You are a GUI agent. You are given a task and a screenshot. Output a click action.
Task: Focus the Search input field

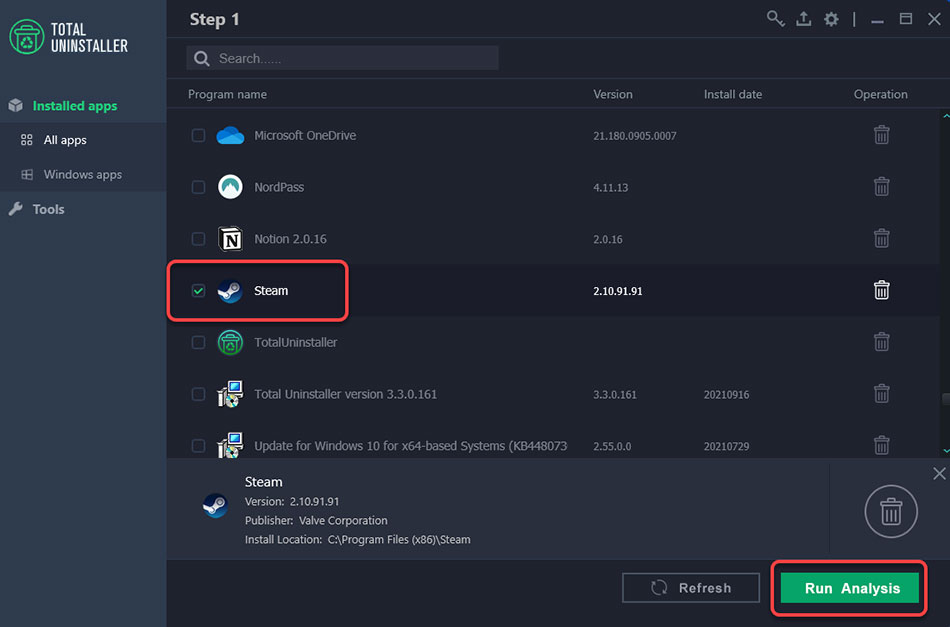(x=342, y=58)
